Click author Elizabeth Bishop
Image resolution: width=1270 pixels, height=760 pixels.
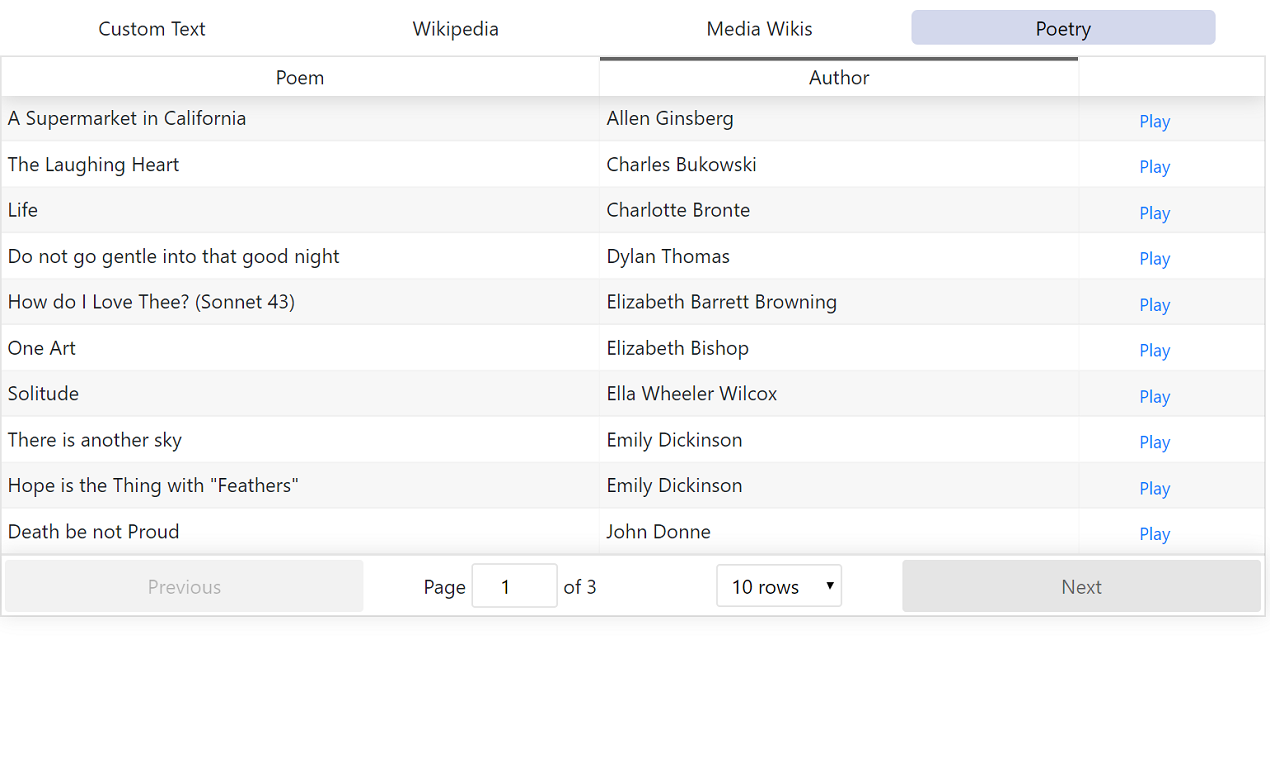(x=678, y=348)
